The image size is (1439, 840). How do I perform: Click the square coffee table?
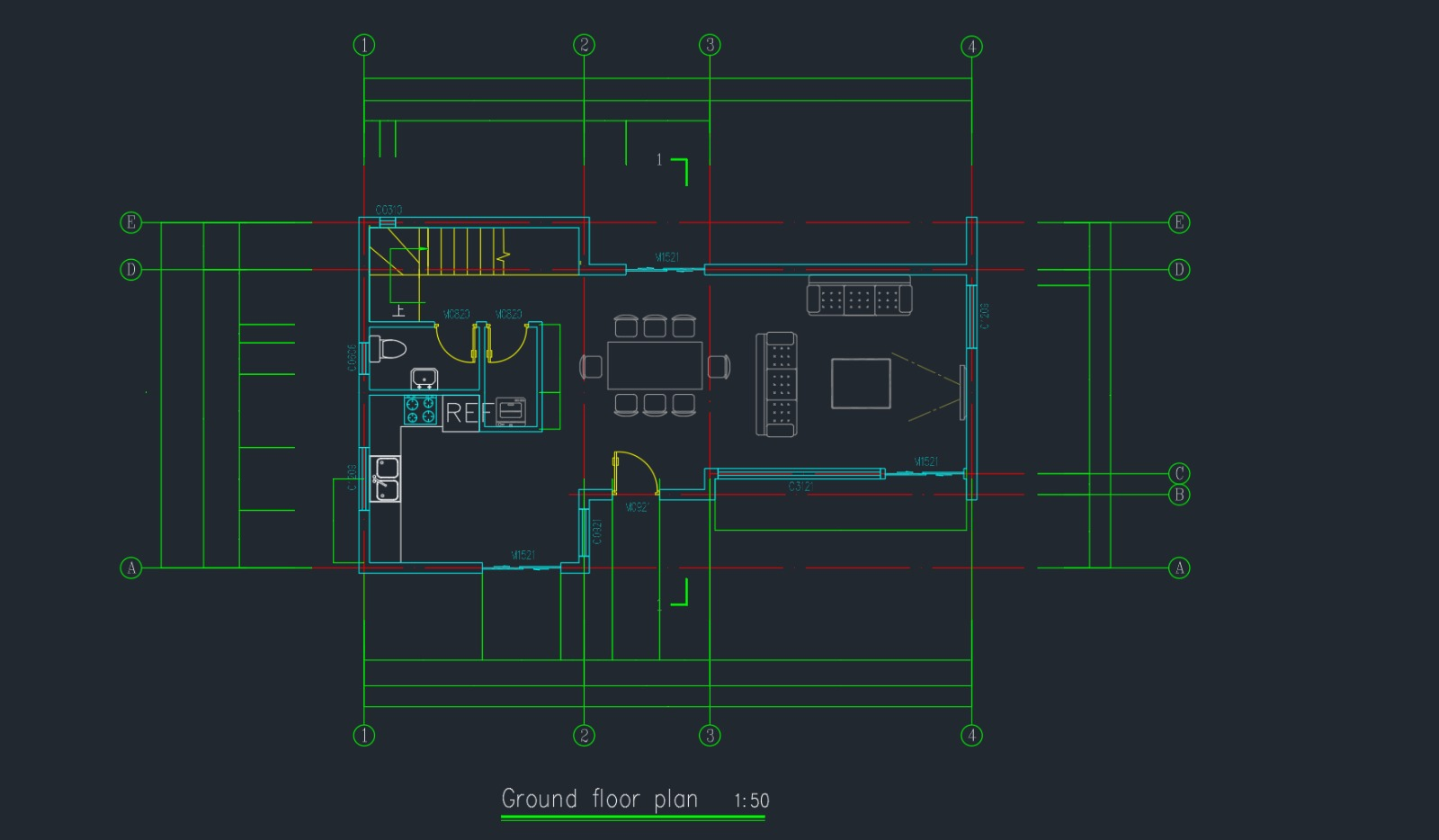tap(862, 383)
